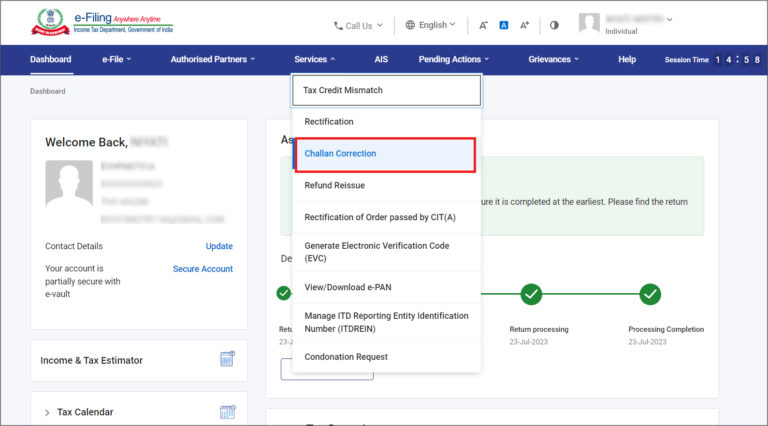The width and height of the screenshot is (768, 426).
Task: Choose Refund Reissue menu option
Action: point(334,185)
